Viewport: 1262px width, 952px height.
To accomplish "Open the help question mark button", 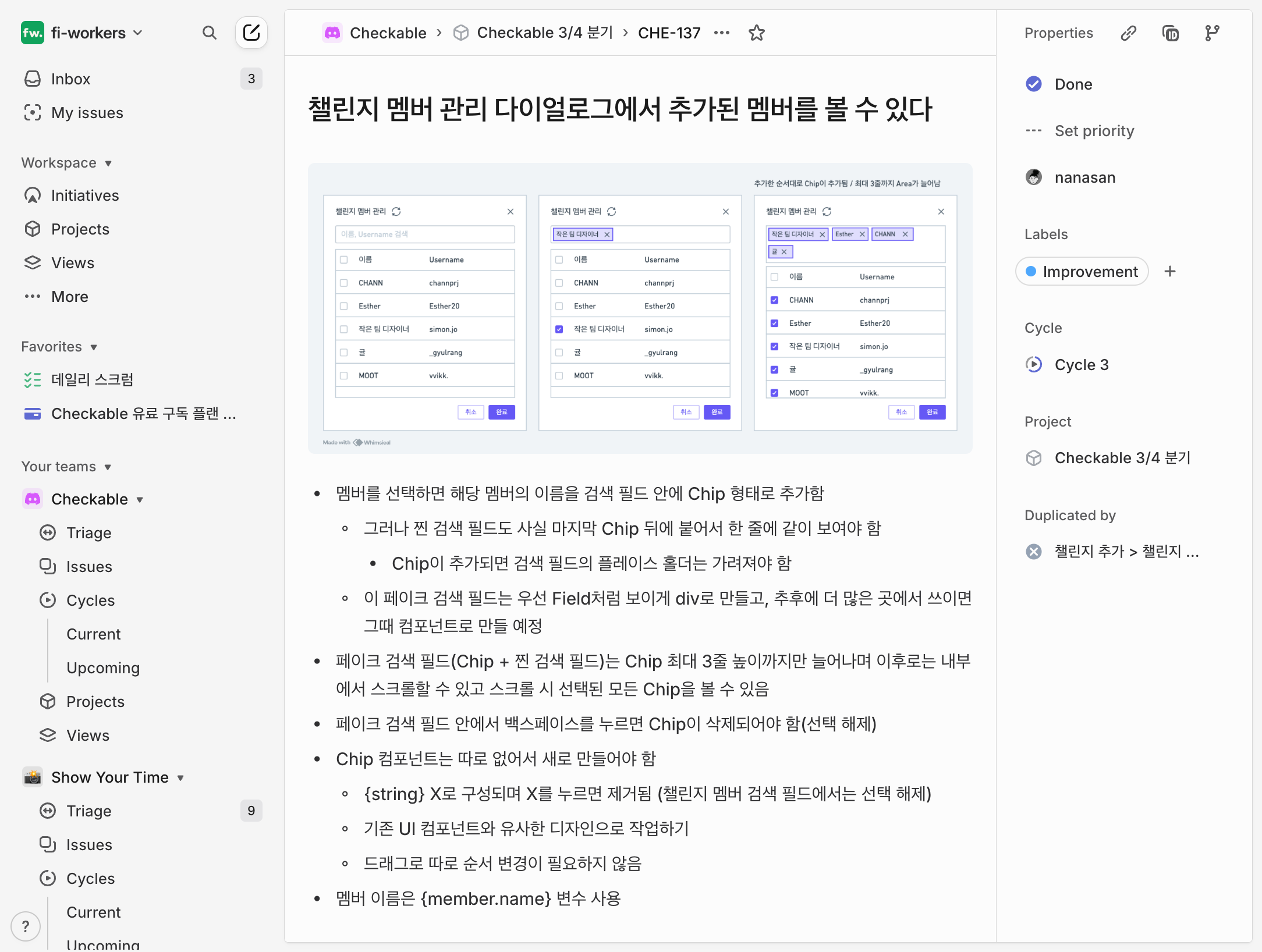I will pyautogui.click(x=26, y=926).
